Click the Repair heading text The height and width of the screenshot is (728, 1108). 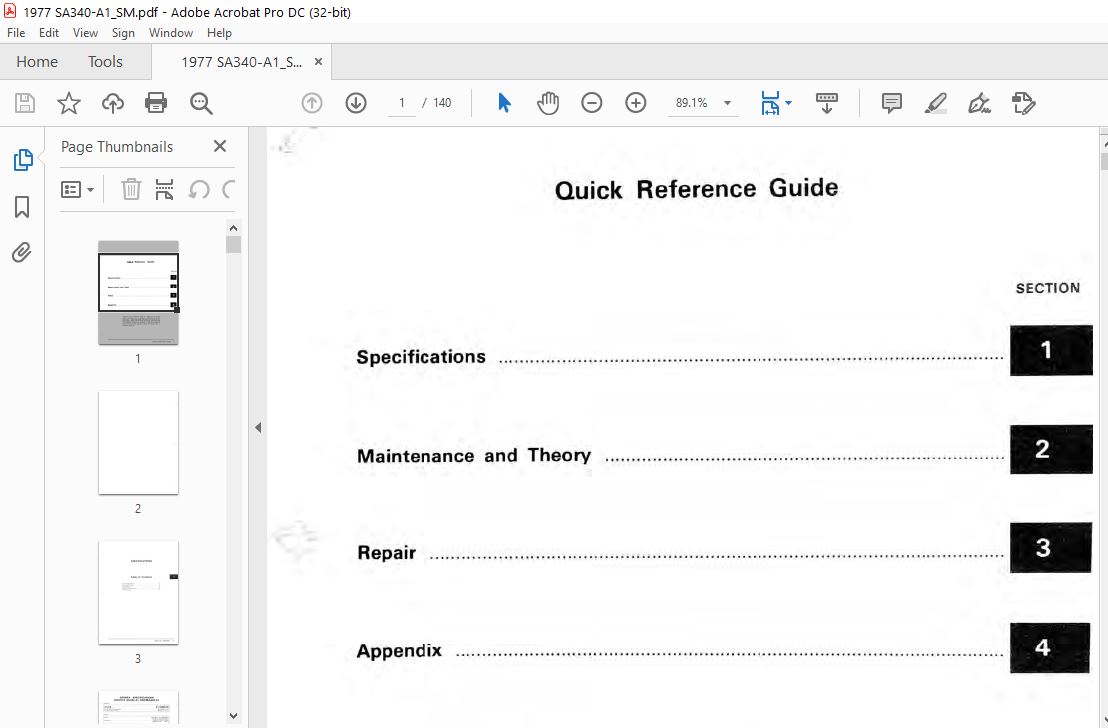386,552
